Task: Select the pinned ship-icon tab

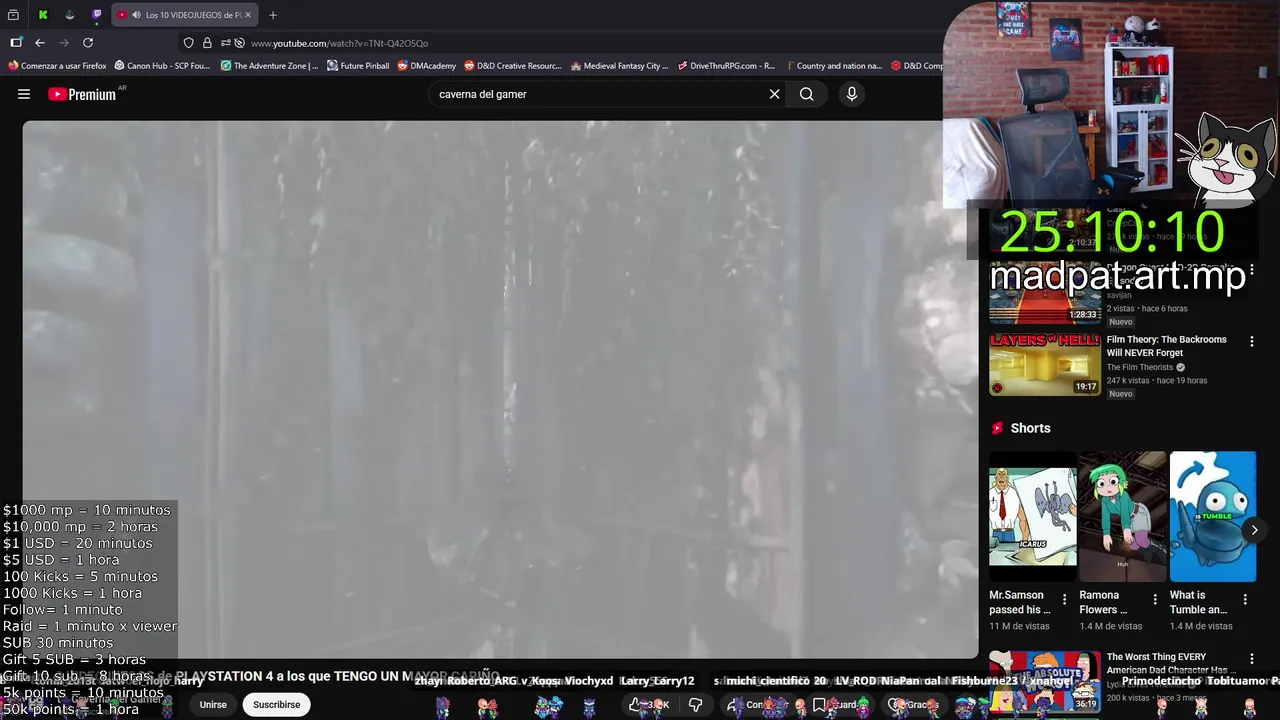Action: coord(69,15)
